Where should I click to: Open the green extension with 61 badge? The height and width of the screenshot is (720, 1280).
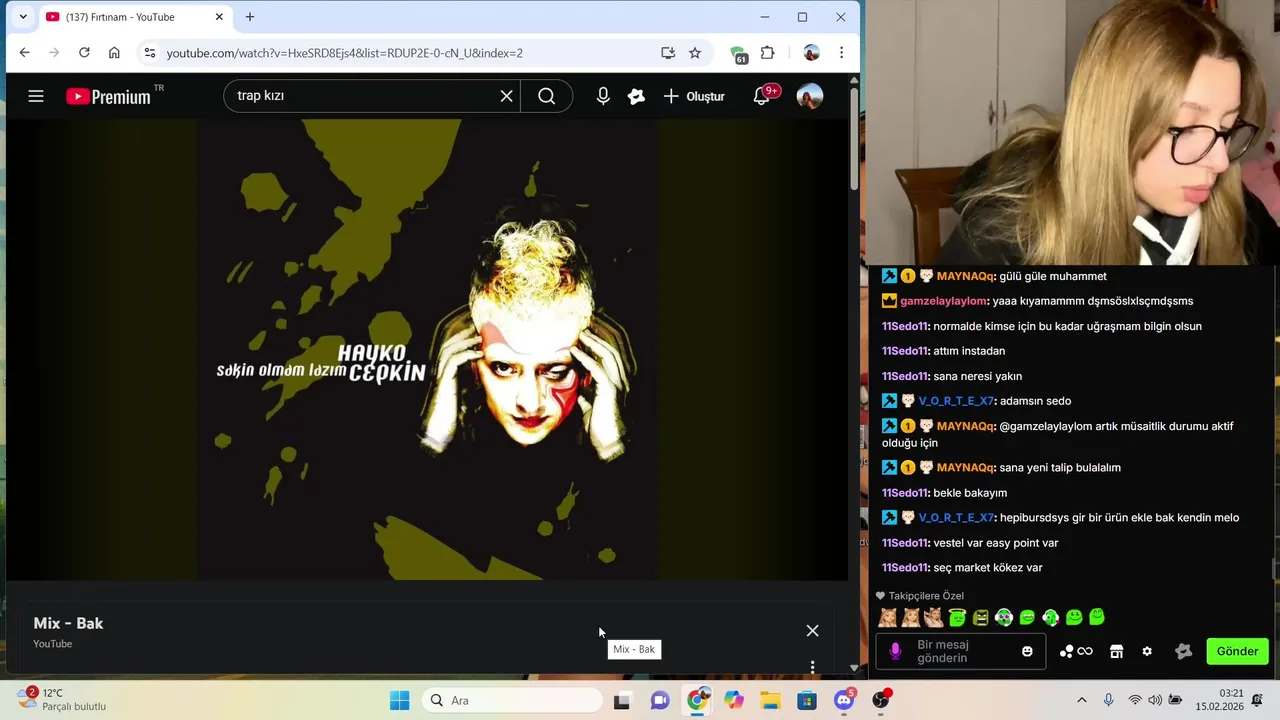[738, 54]
